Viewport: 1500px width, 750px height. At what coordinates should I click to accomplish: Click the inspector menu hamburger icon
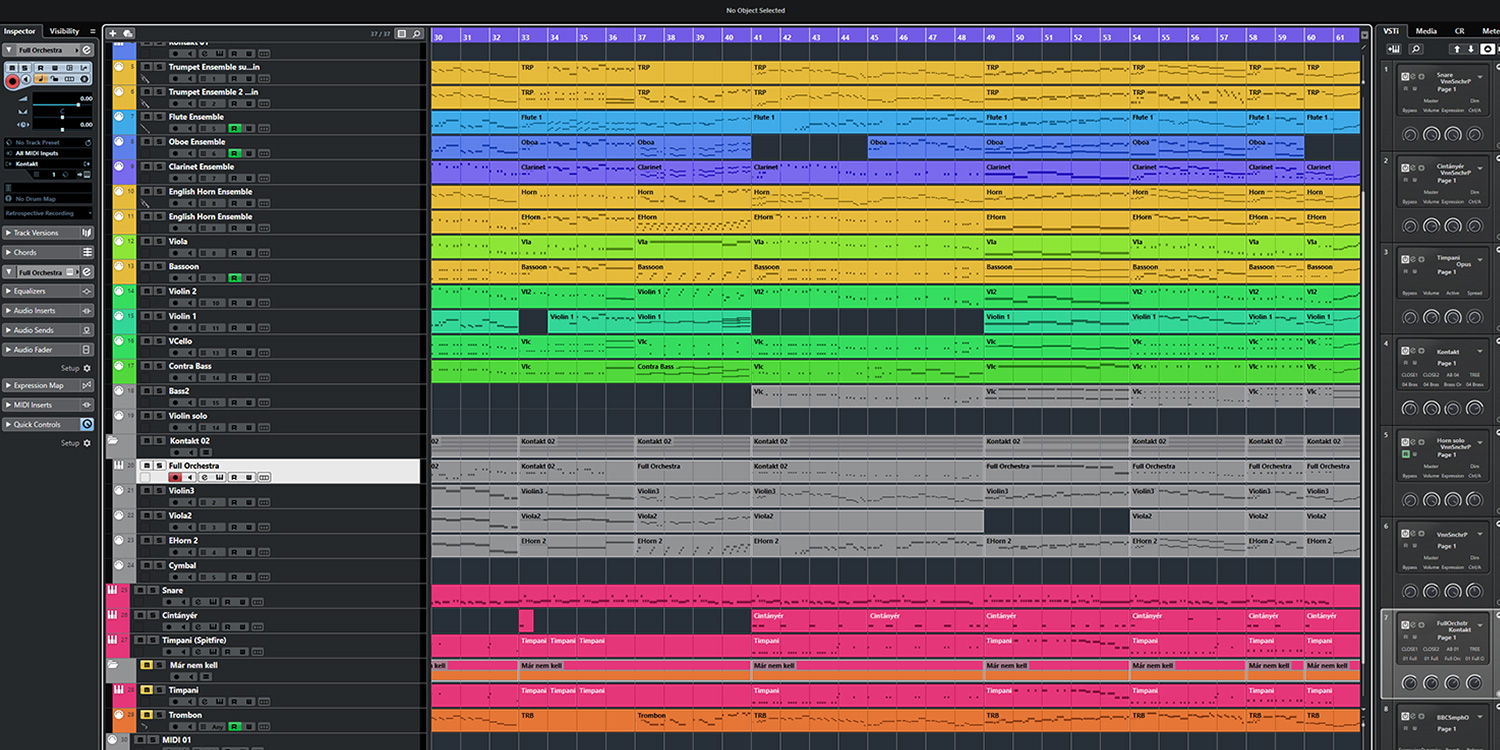coord(93,31)
